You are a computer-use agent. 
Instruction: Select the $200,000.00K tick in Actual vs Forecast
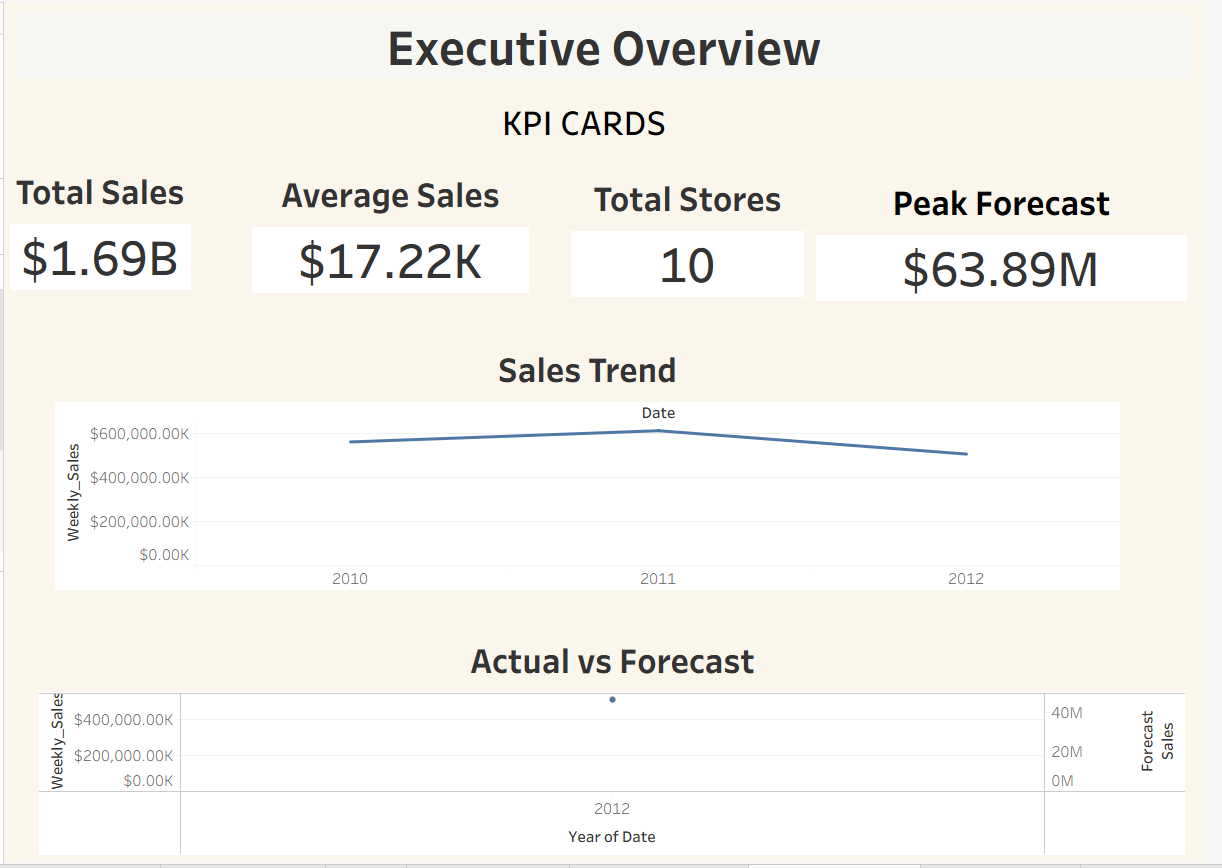point(124,756)
